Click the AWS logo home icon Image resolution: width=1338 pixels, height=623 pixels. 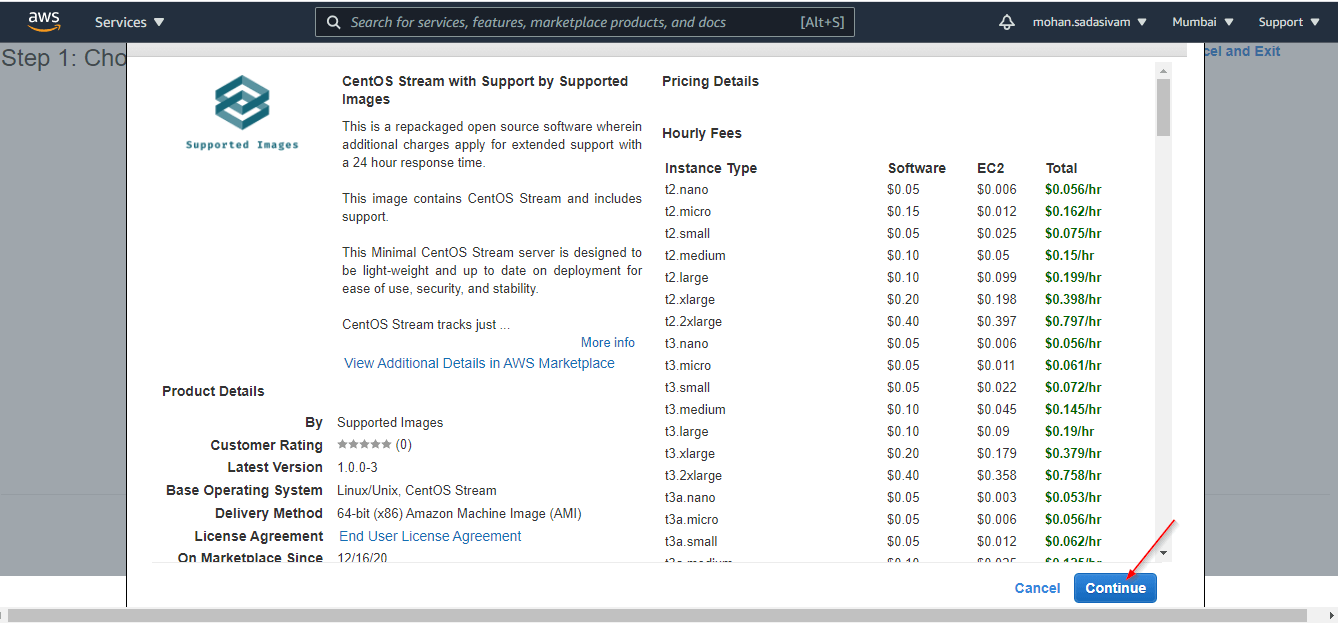tap(44, 21)
